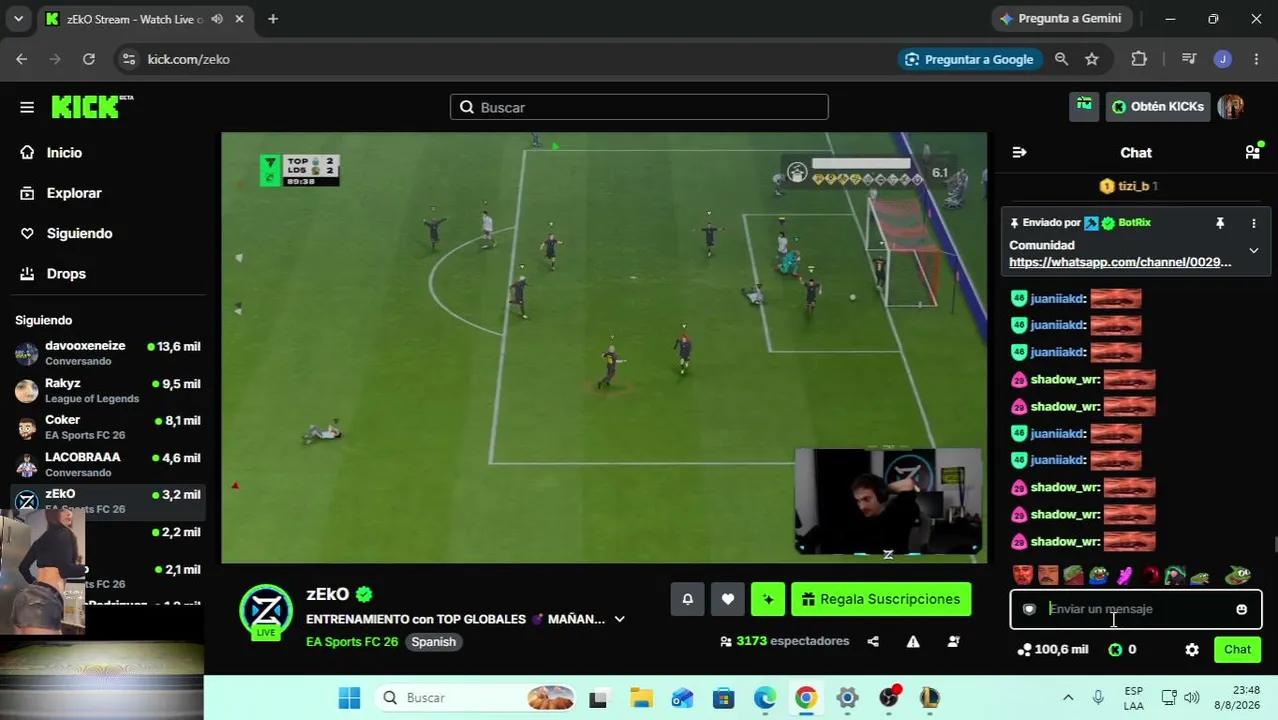Go back in the browser

(x=22, y=59)
